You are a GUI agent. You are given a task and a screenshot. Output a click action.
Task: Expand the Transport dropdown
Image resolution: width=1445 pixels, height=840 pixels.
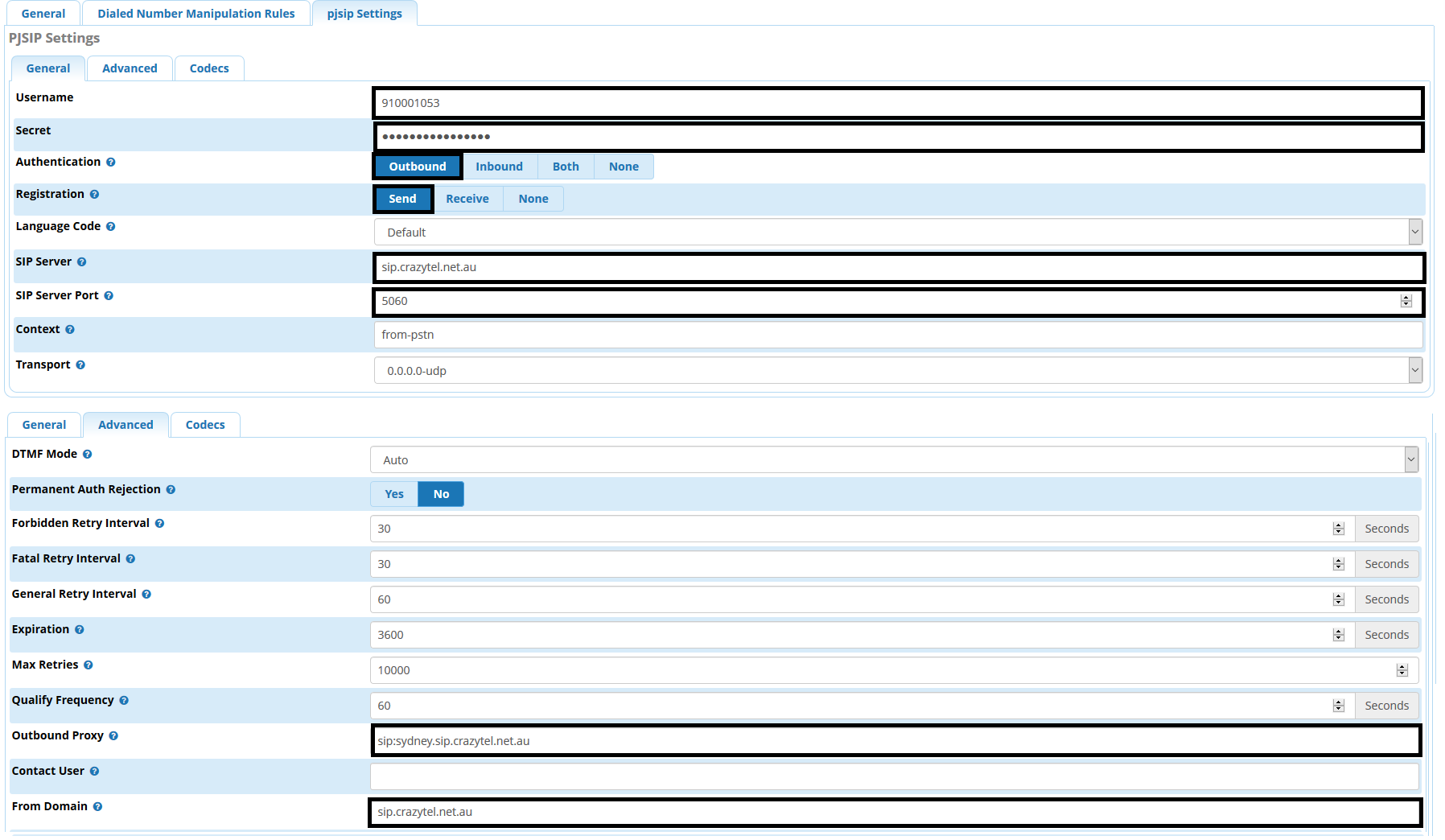[898, 371]
